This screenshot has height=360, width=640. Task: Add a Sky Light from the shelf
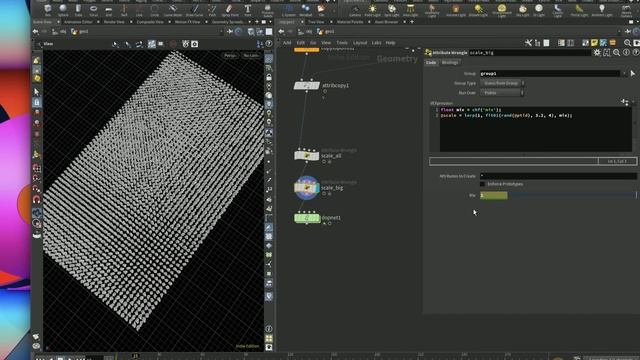tap(522, 10)
